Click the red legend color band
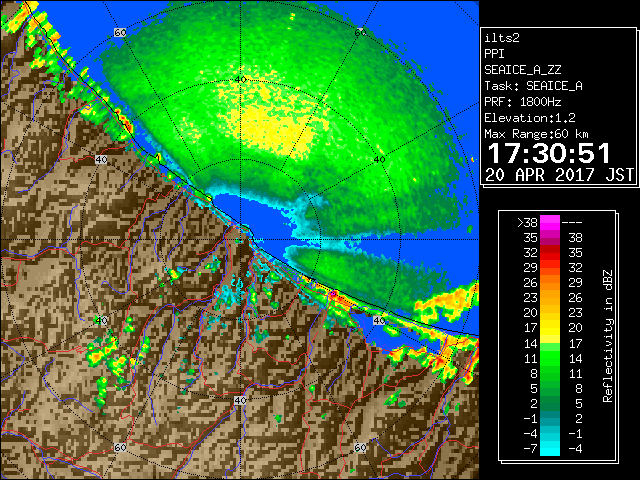 pyautogui.click(x=550, y=253)
